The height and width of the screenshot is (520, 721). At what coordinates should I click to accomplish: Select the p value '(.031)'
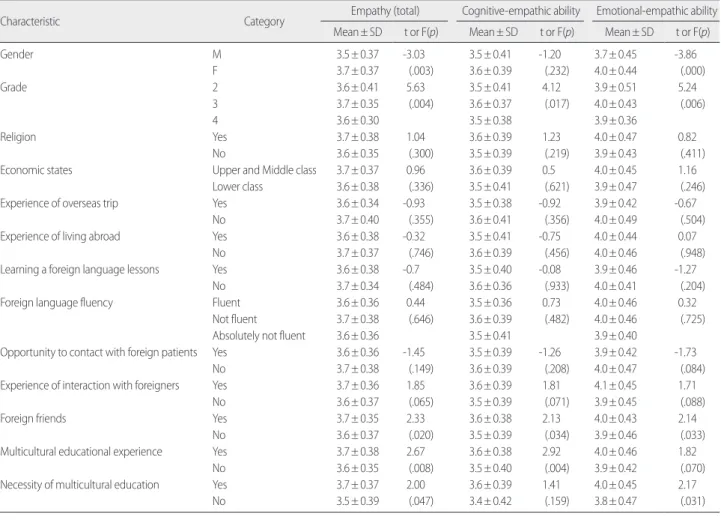tap(692, 501)
